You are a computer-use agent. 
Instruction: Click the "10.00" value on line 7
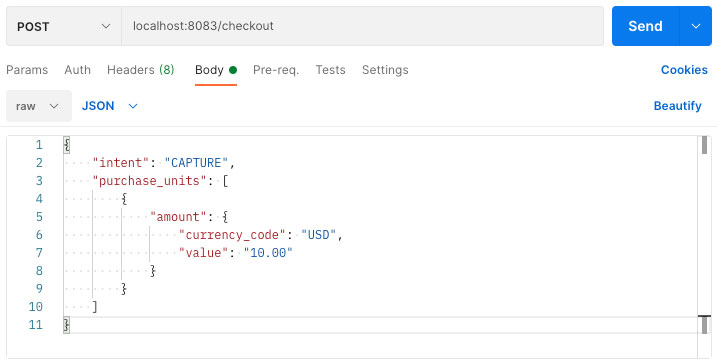pyautogui.click(x=268, y=253)
